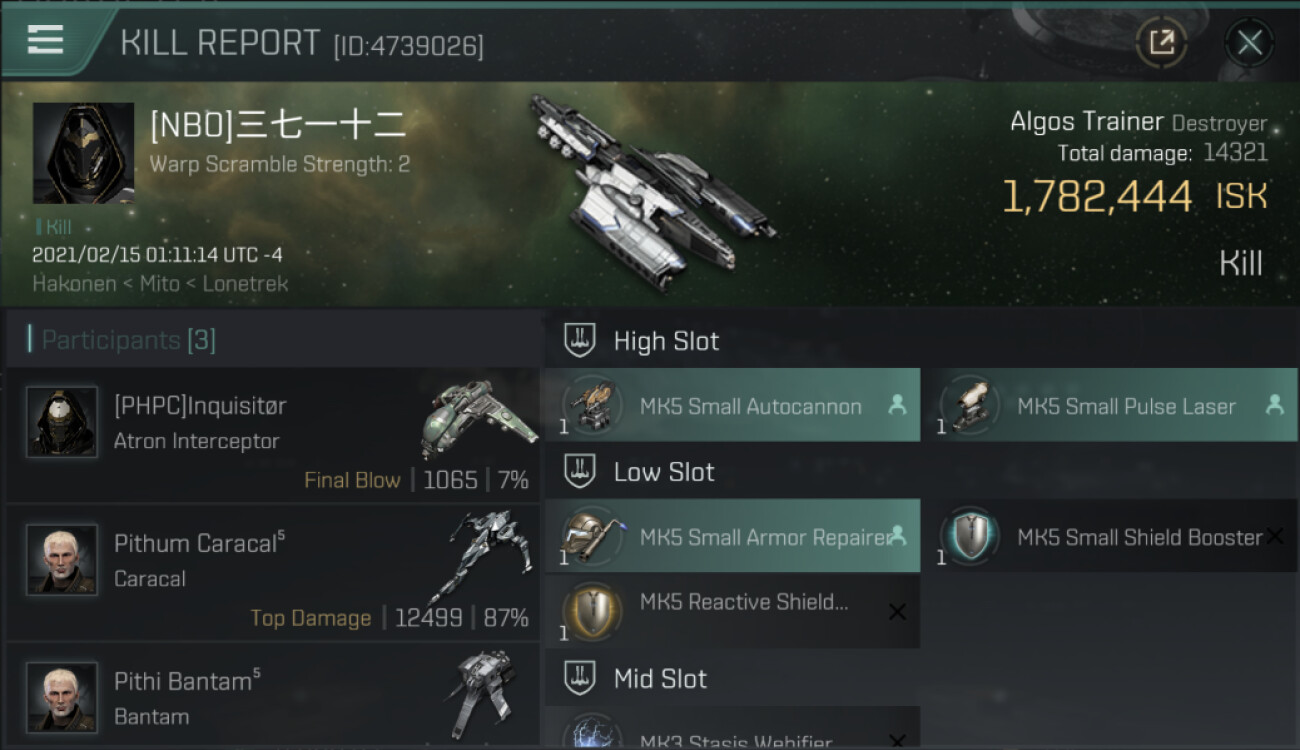Toggle the X mark on MK5 Small Shield Booster
Screen dimensions: 1300x750
click(x=1274, y=537)
